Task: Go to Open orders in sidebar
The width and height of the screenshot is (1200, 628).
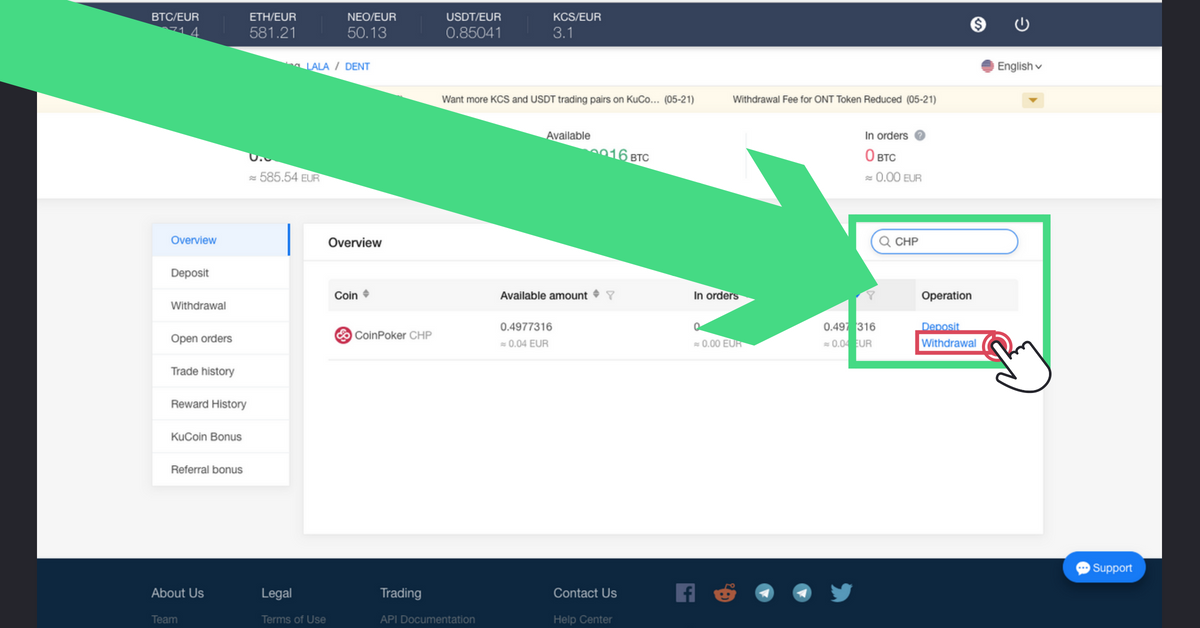Action: 220,338
